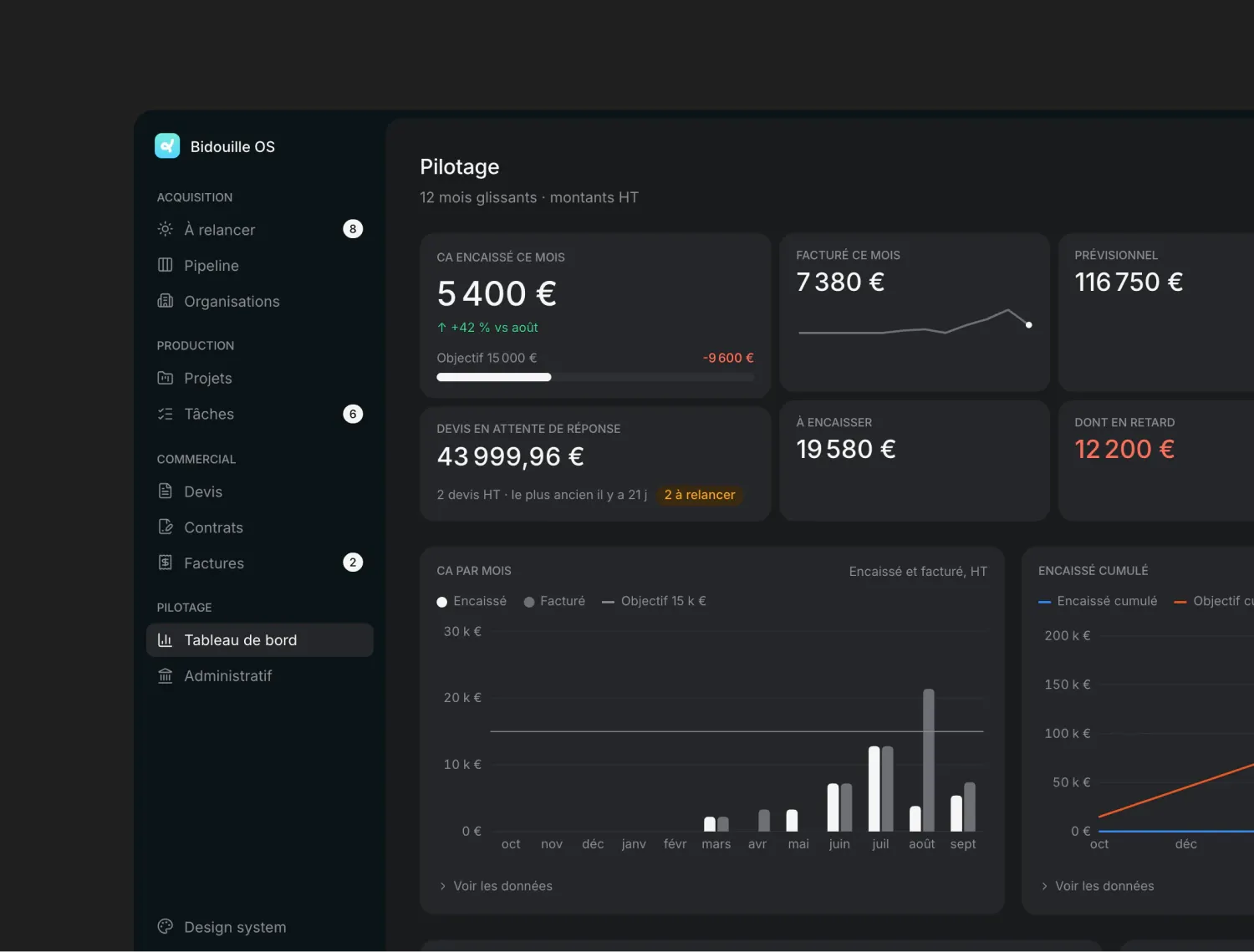This screenshot has width=1254, height=952.
Task: Expand Voir les données under Encaissé cumulé
Action: [1098, 886]
